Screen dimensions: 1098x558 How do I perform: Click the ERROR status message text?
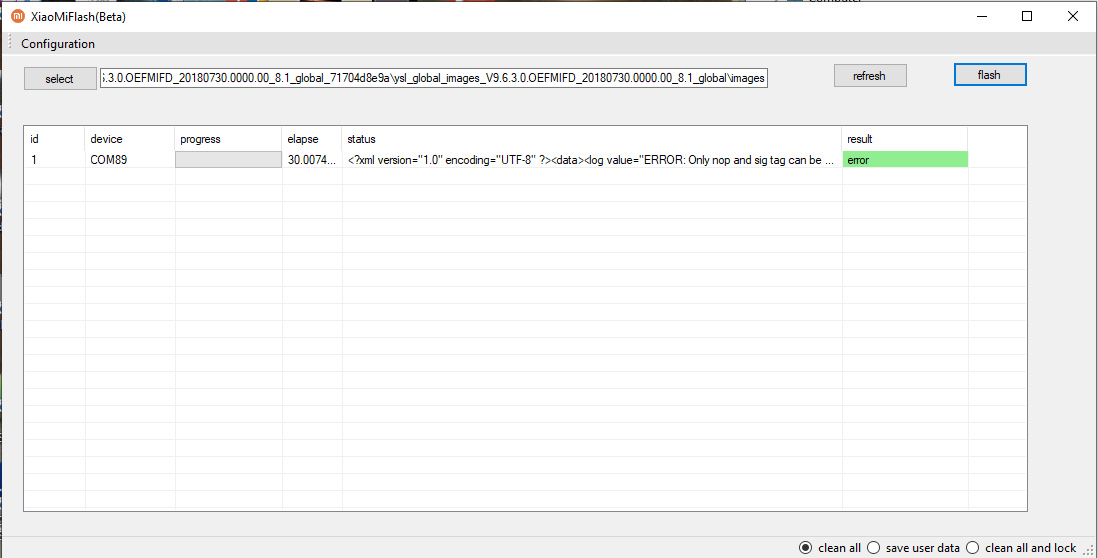[x=591, y=160]
